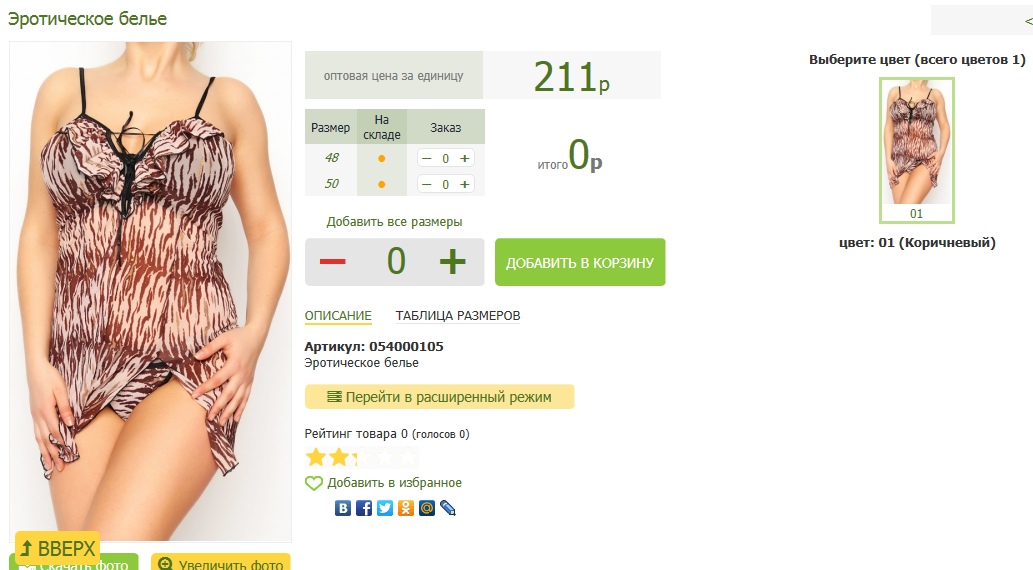Click the heart icon for favorites
Viewport: 1033px width, 570px height.
click(x=314, y=483)
